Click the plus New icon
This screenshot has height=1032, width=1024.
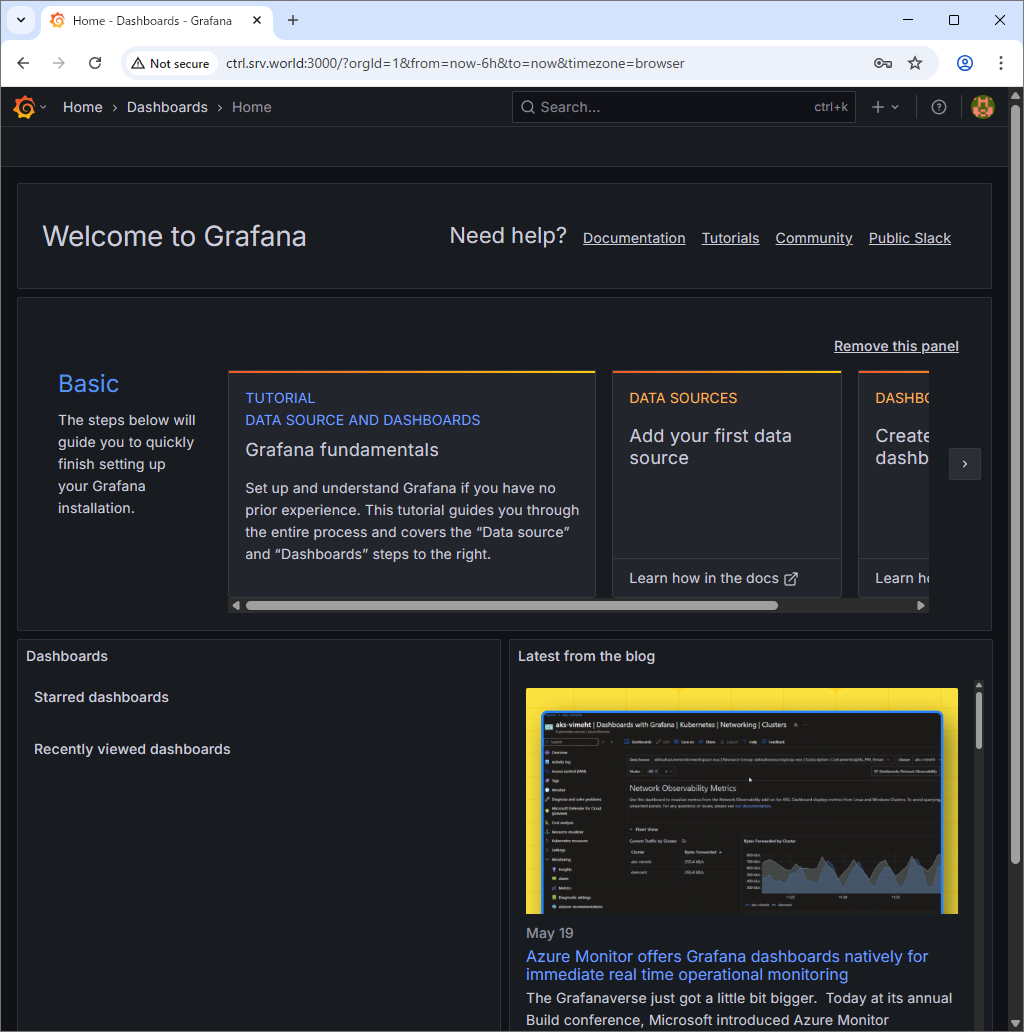coord(878,107)
